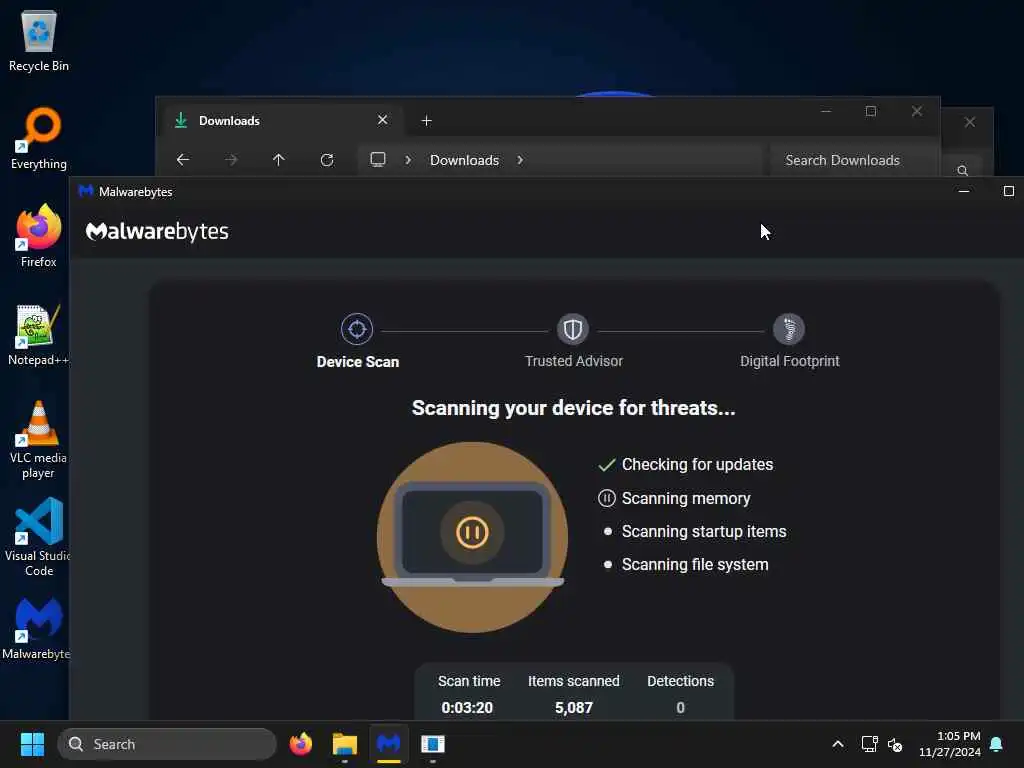Click the This PC monitor icon in address bar
Image resolution: width=1024 pixels, height=768 pixels.
(x=378, y=159)
